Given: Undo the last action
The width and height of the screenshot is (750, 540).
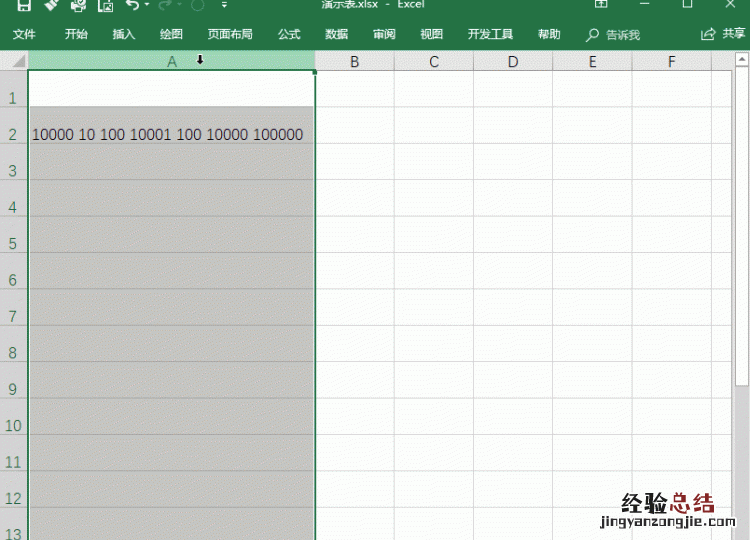Looking at the screenshot, I should click(x=132, y=5).
